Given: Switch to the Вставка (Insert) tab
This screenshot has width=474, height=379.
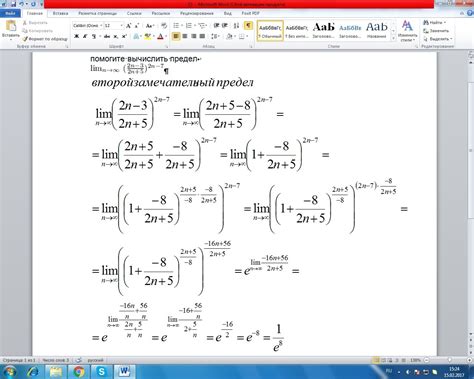Looking at the screenshot, I should [x=61, y=13].
